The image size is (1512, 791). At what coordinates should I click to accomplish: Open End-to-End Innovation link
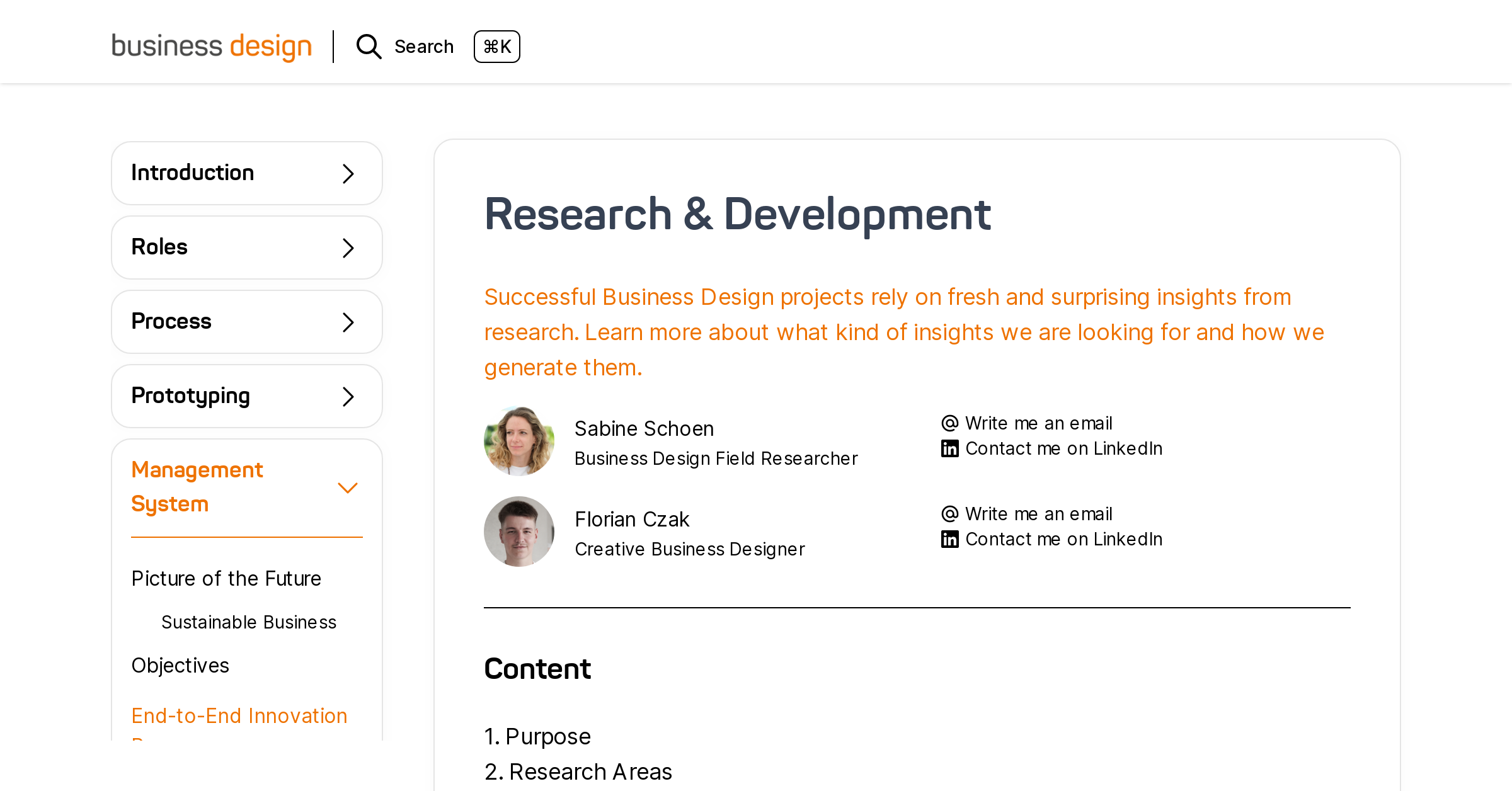[x=239, y=715]
